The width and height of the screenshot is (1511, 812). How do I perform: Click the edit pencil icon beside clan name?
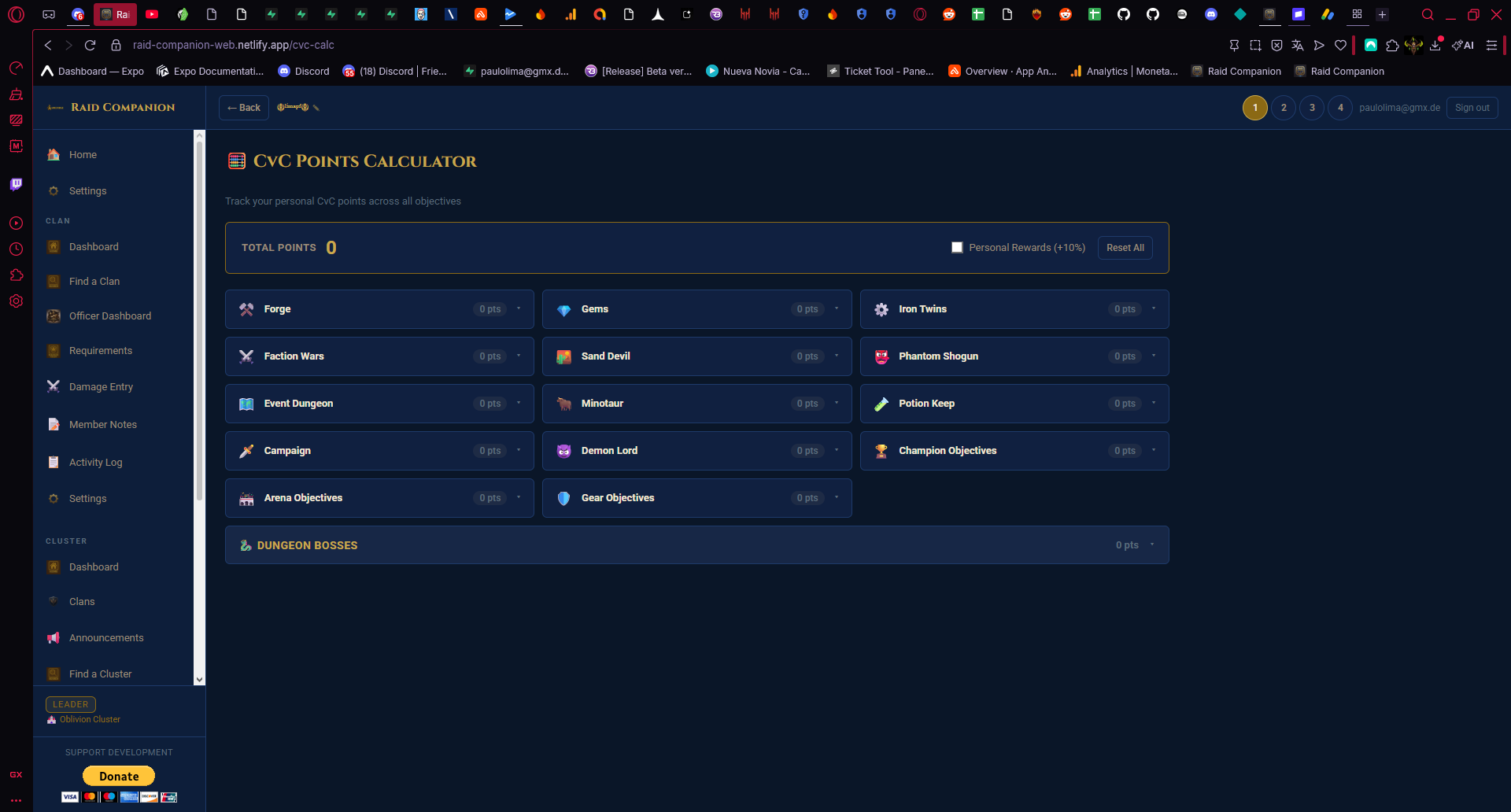click(316, 108)
